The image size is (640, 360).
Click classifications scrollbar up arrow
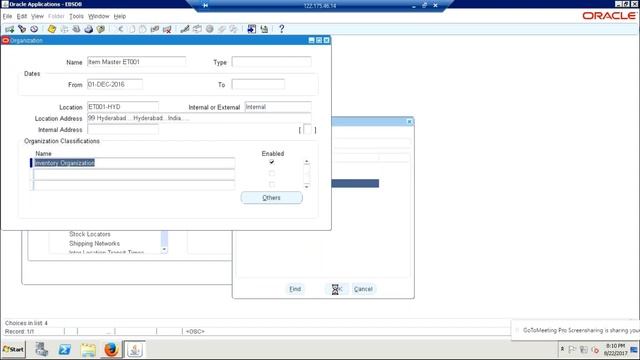(x=307, y=162)
